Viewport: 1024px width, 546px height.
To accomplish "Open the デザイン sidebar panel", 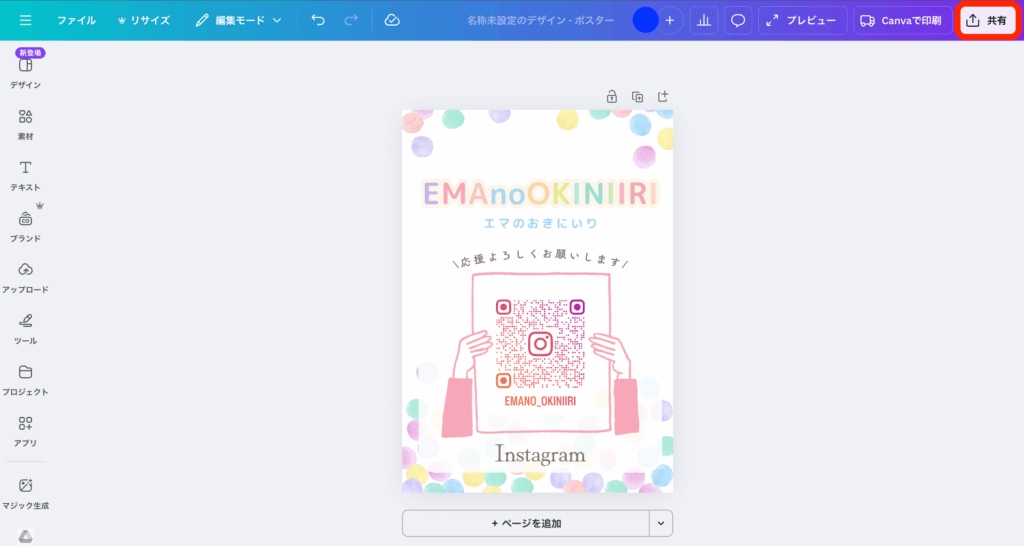I will pyautogui.click(x=25, y=73).
